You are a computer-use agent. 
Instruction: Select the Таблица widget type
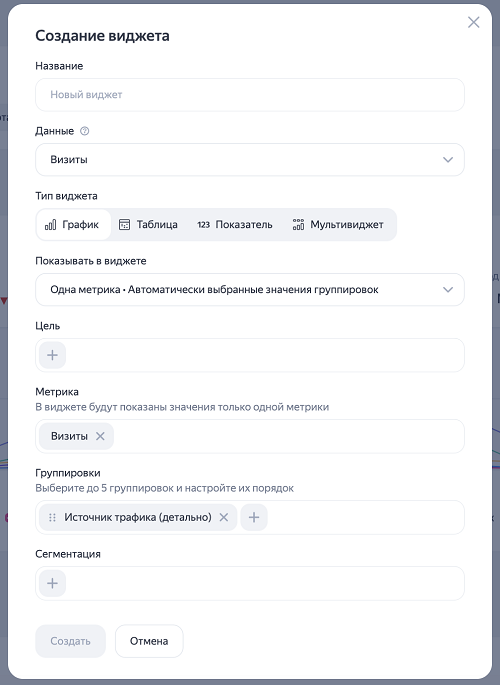click(x=148, y=225)
